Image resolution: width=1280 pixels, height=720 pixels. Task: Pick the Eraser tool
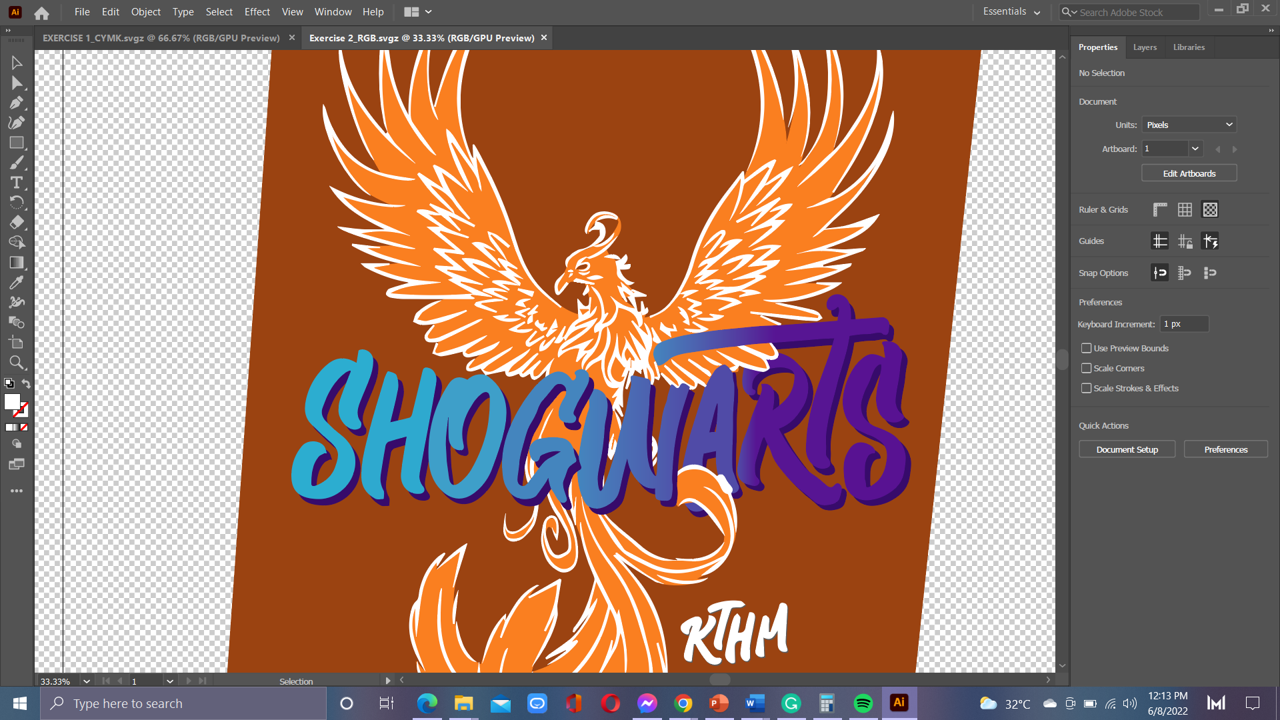17,223
